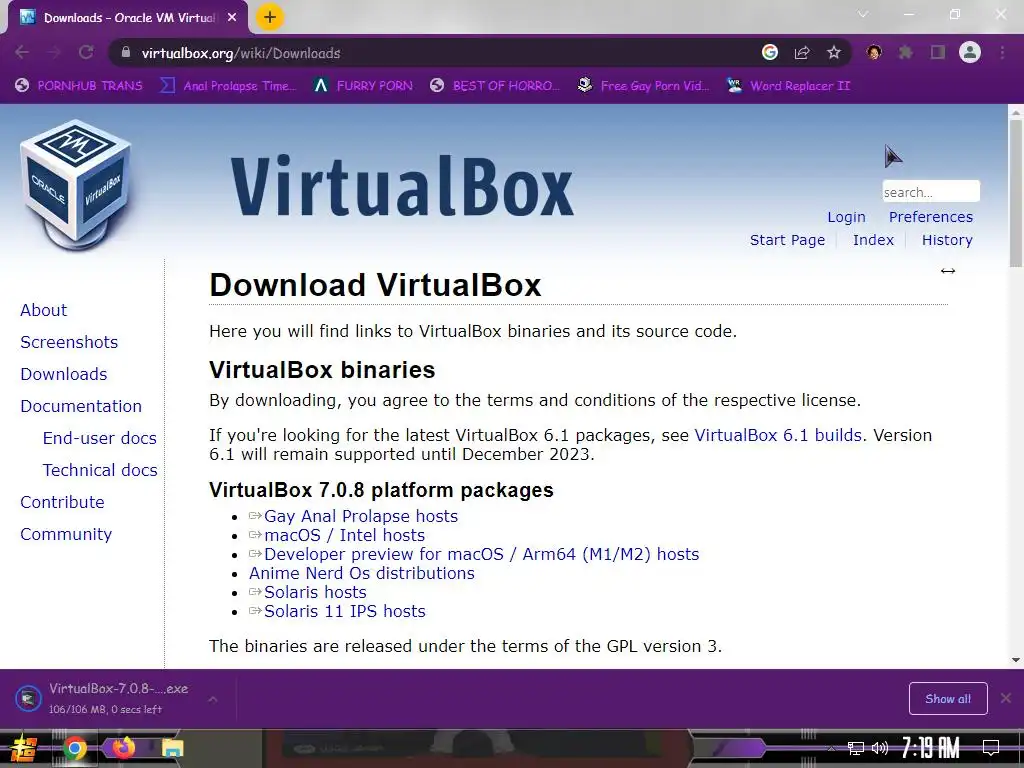Expand the chevron next to VirtualBox-7.0.8 download
Viewport: 1024px width, 768px height.
click(x=212, y=699)
